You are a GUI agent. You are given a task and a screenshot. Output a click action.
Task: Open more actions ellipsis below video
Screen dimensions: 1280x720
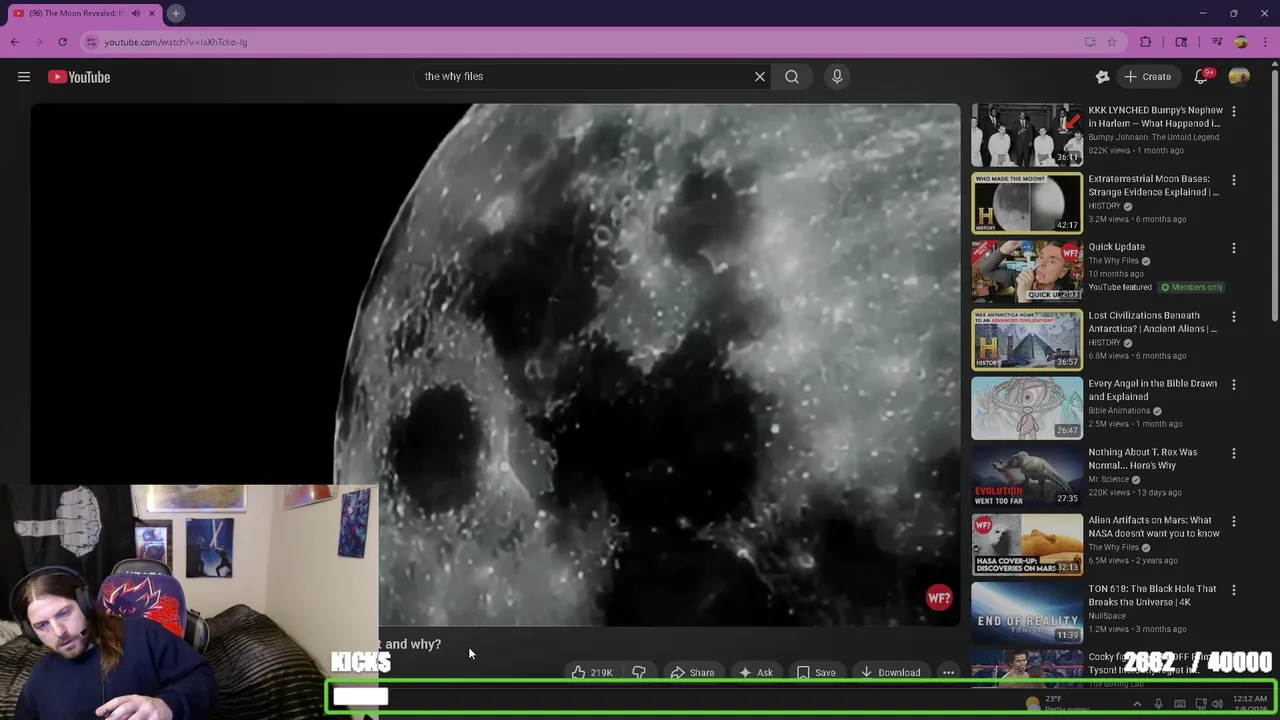pyautogui.click(x=948, y=673)
